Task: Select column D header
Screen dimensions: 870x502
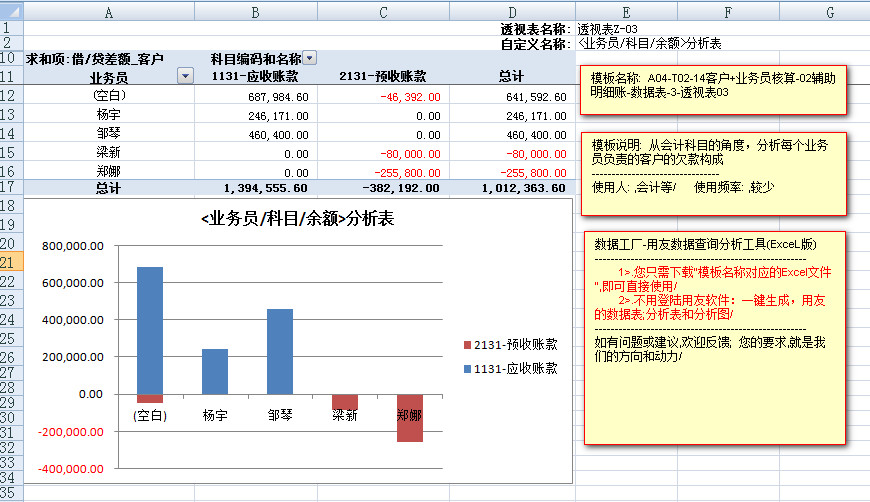Action: (x=510, y=12)
